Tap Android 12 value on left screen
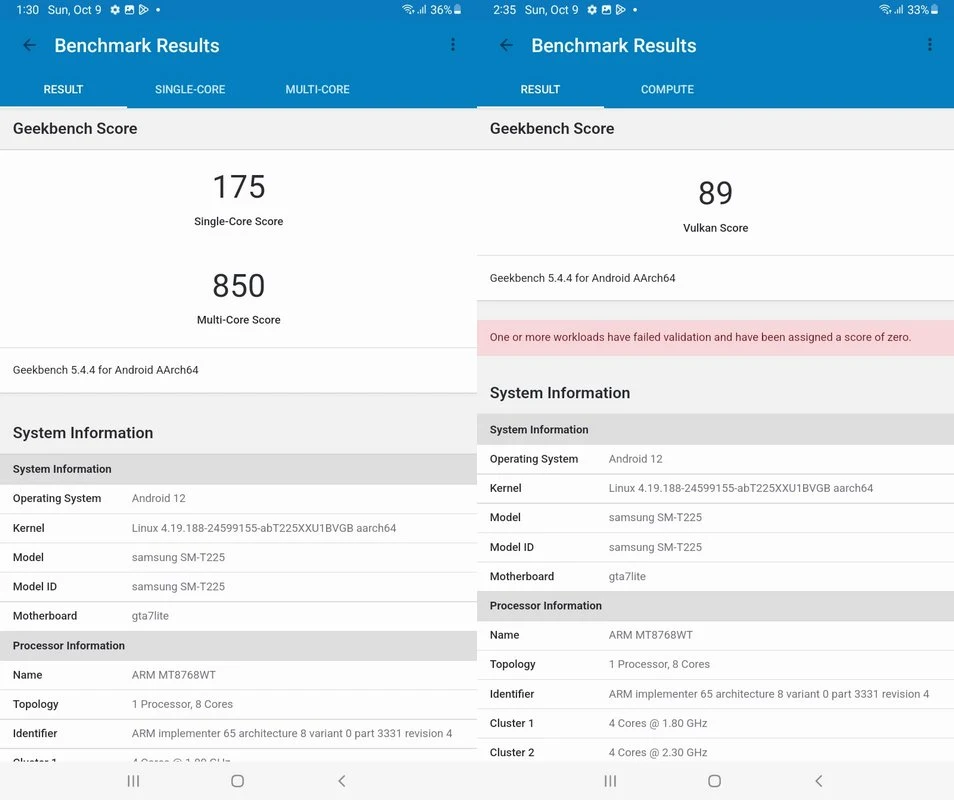Image resolution: width=954 pixels, height=800 pixels. 159,498
